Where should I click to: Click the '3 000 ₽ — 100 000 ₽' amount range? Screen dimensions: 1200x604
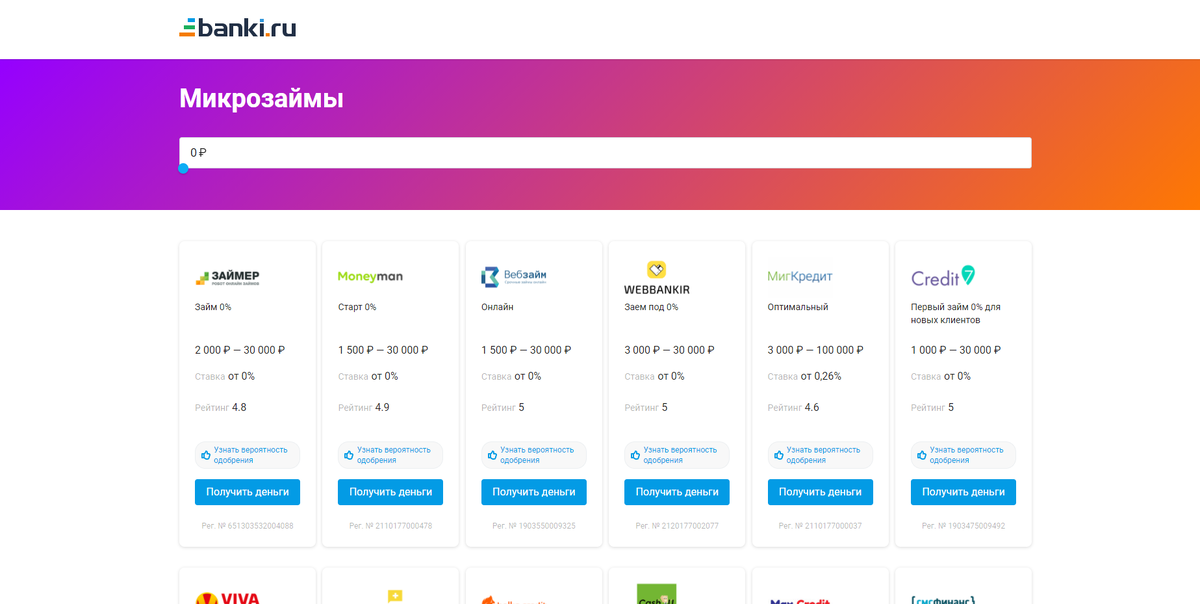(x=815, y=350)
